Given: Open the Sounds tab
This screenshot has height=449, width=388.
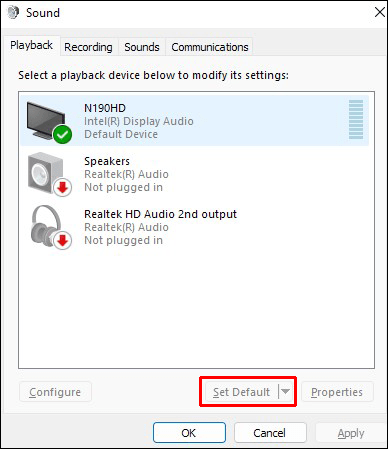Looking at the screenshot, I should 142,47.
